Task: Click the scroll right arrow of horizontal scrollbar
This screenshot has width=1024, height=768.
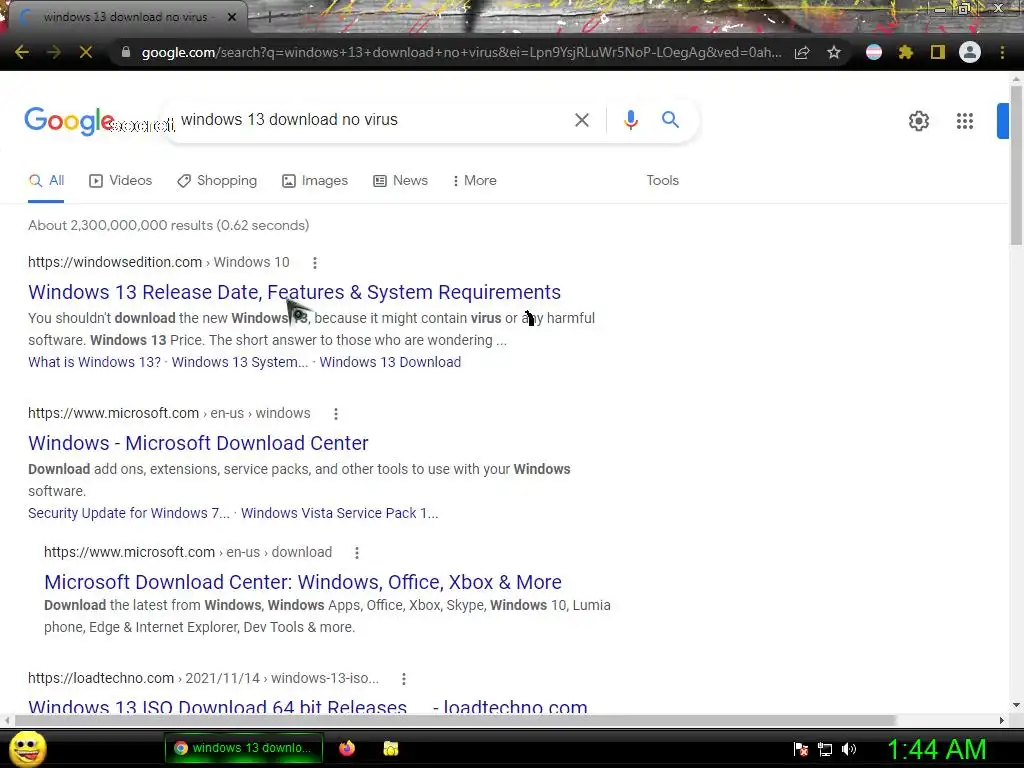Action: (x=1002, y=720)
